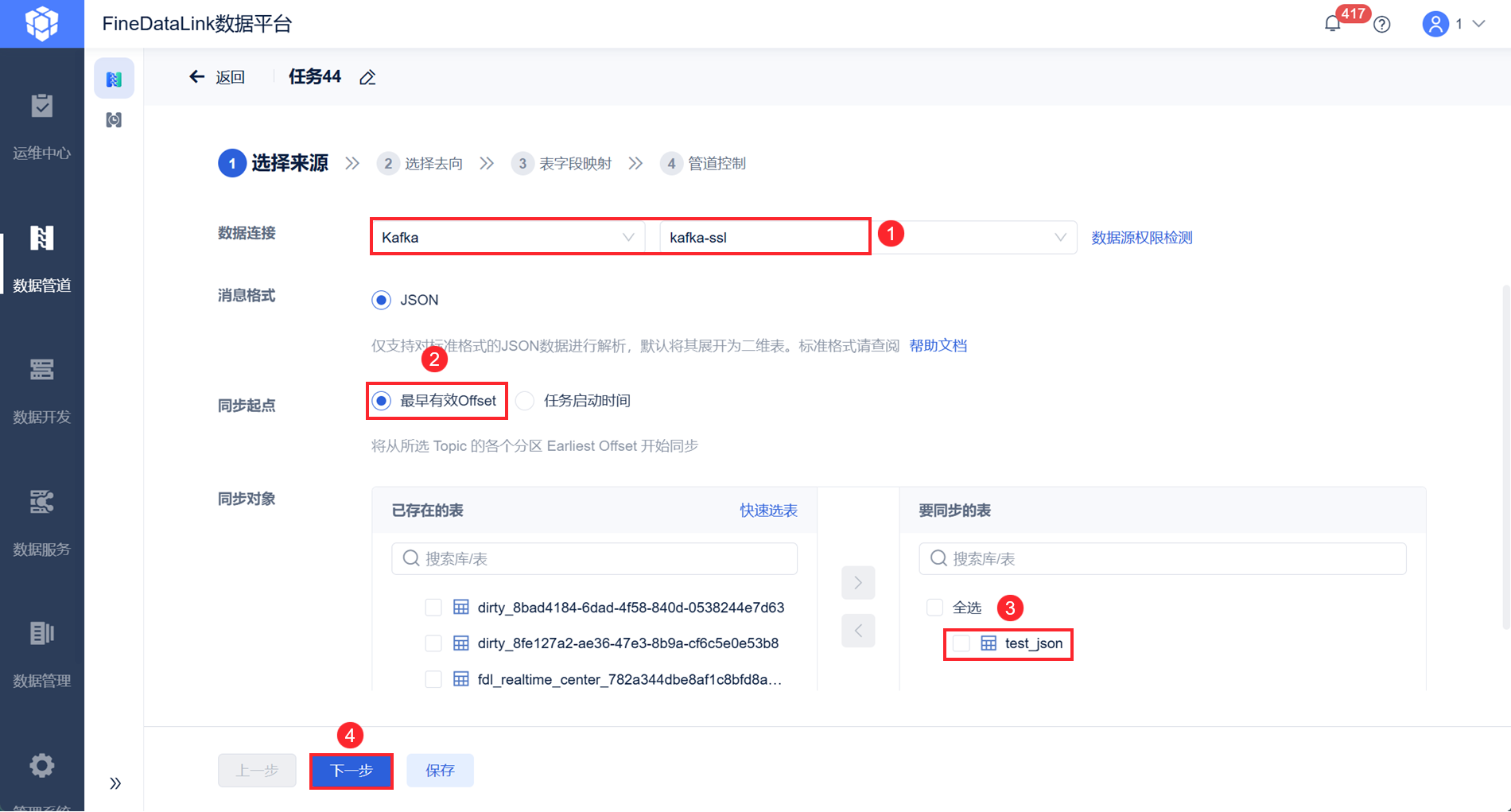Open 数据管道 in the sidebar
The height and width of the screenshot is (812, 1511).
41,259
